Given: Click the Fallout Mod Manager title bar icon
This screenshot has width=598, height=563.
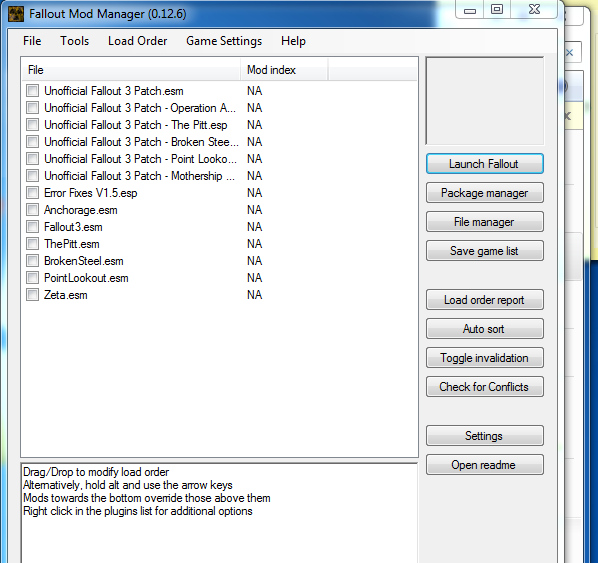Looking at the screenshot, I should [16, 14].
